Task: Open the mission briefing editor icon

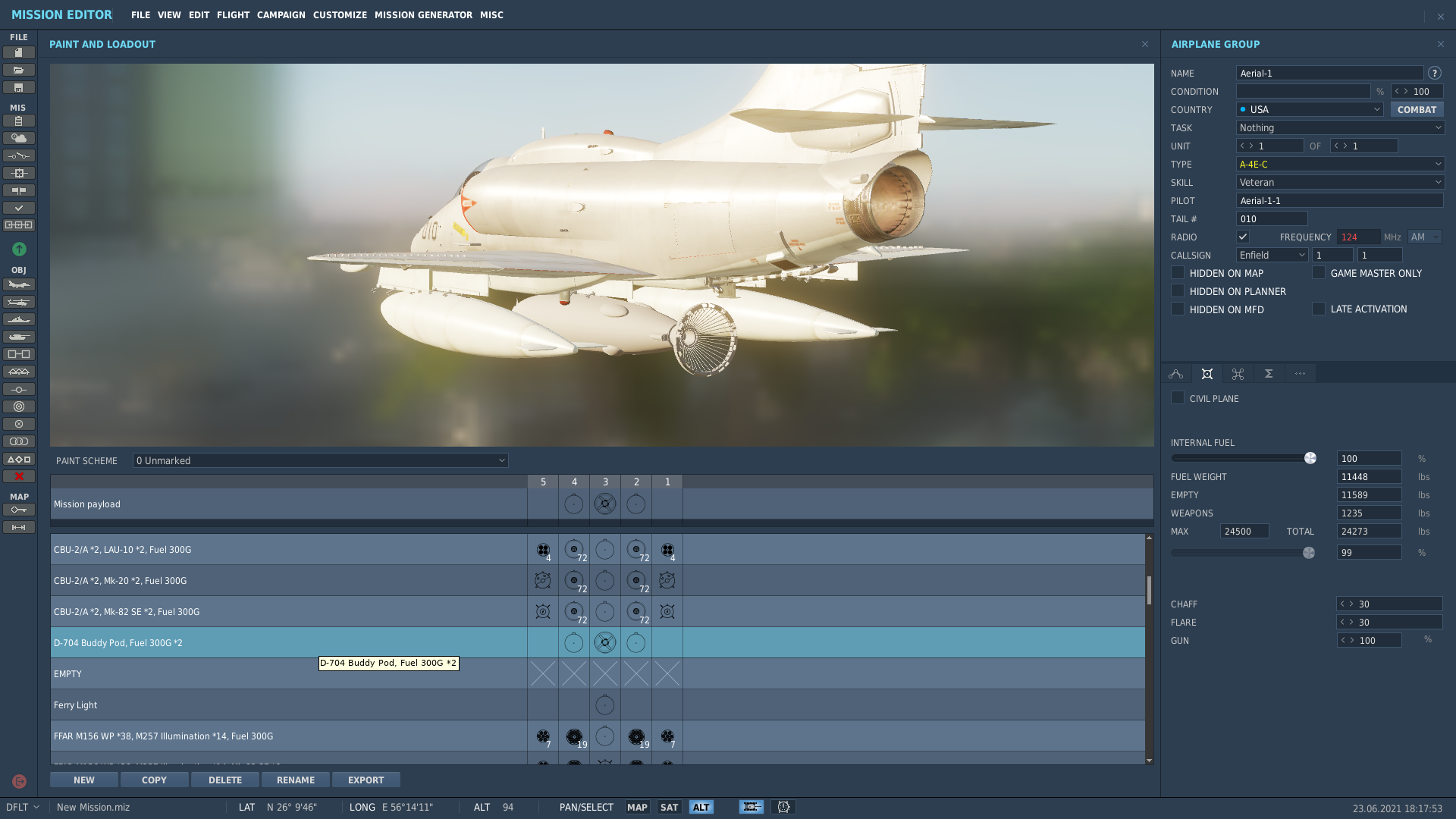Action: [x=19, y=120]
